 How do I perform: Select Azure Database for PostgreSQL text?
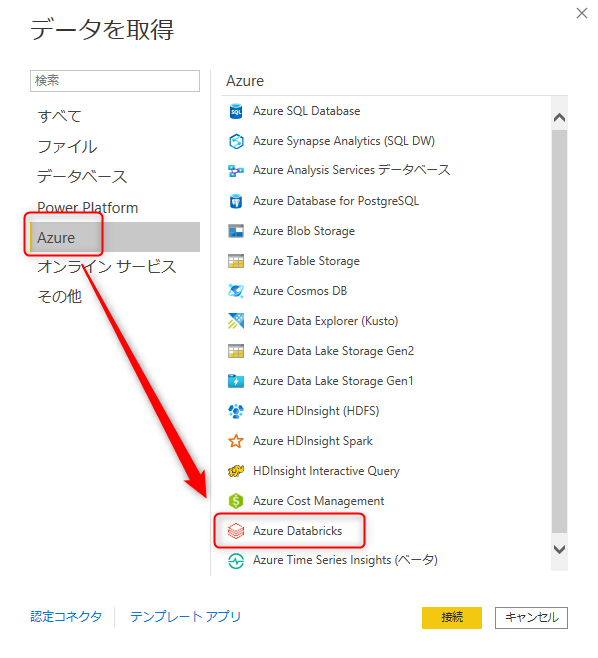[x=336, y=201]
